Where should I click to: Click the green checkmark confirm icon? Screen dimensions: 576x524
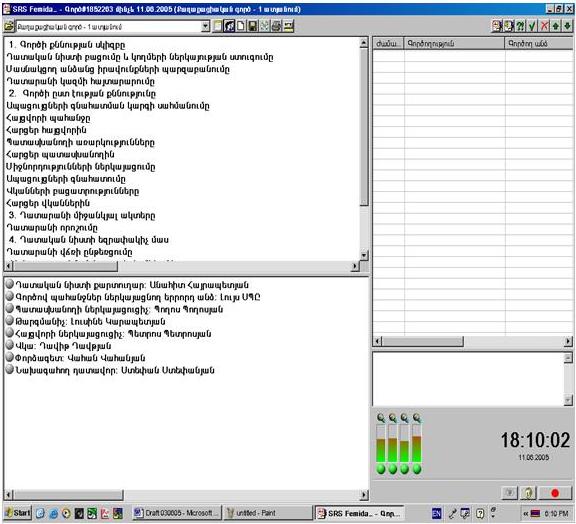tap(532, 26)
